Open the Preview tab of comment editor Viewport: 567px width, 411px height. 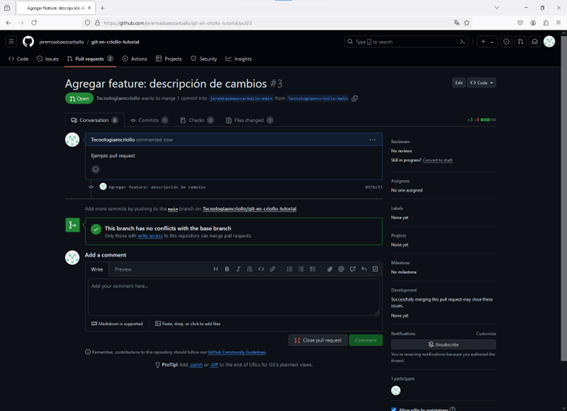(123, 269)
